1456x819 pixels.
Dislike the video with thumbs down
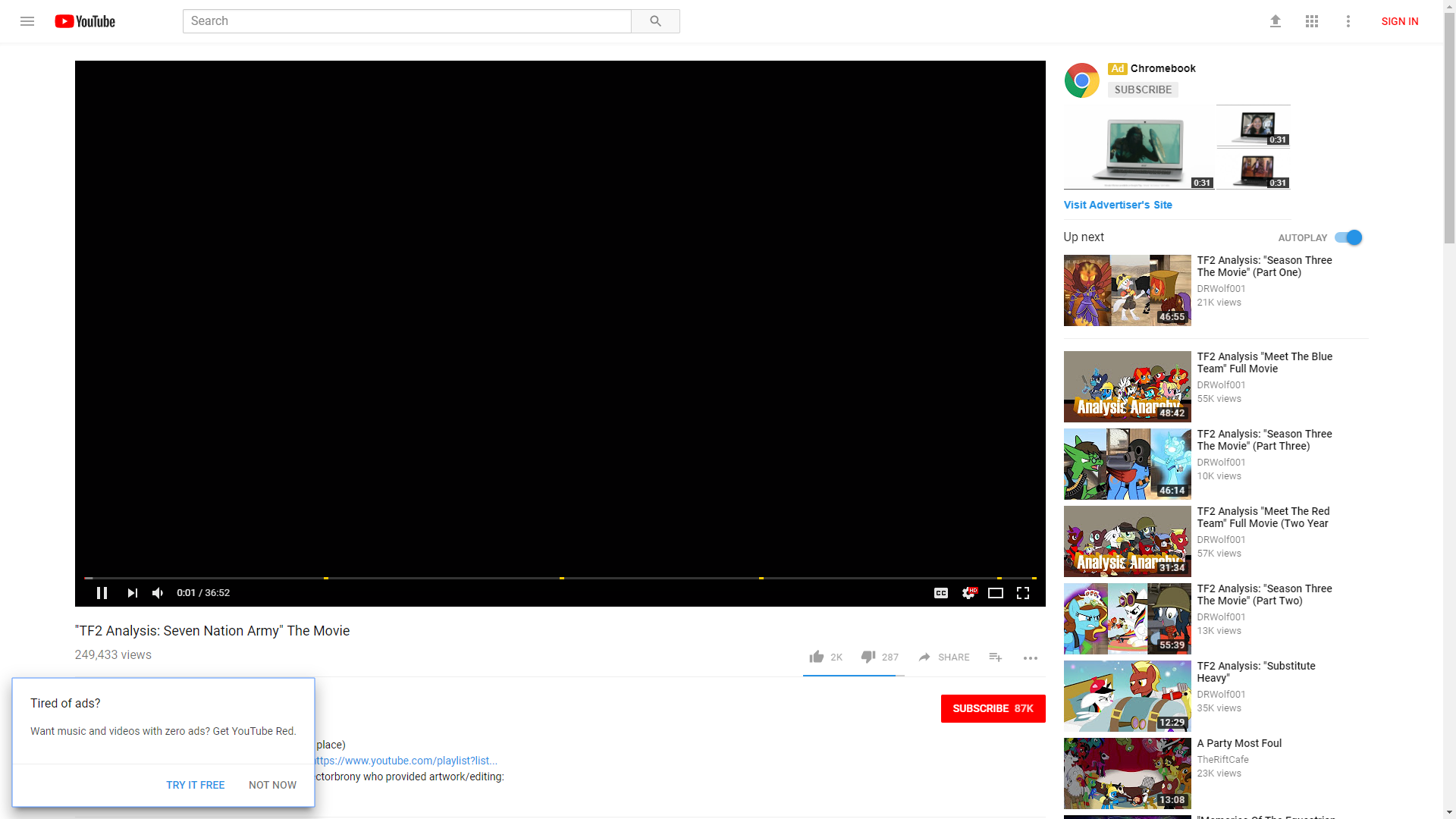coord(868,657)
